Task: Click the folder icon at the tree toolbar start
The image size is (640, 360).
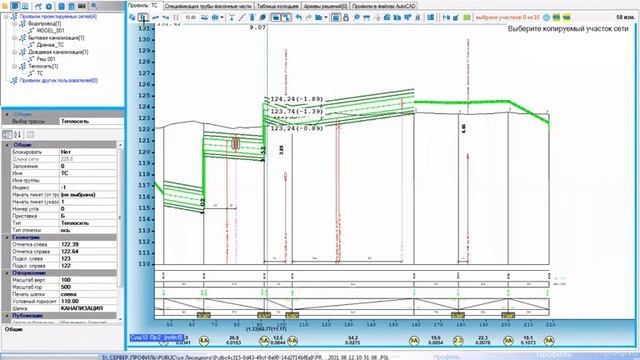Action: point(5,6)
